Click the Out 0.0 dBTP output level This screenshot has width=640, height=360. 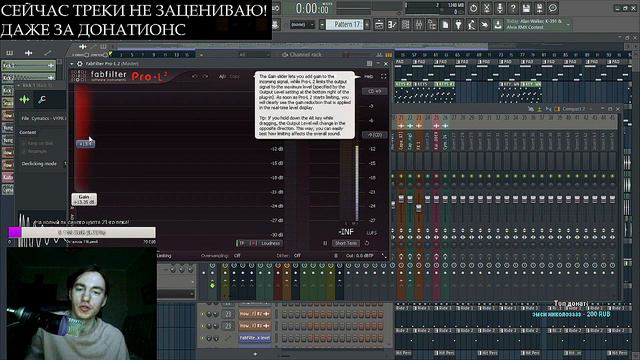pos(359,256)
